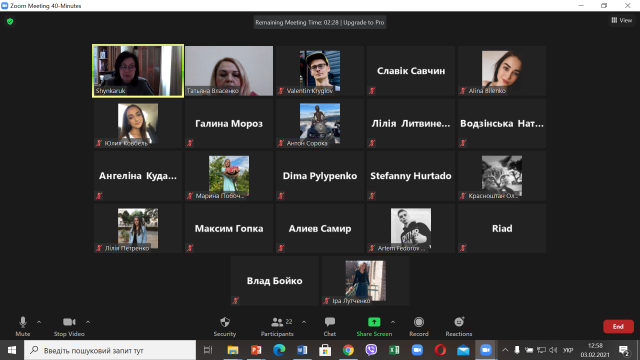The height and width of the screenshot is (360, 640).
Task: Toggle the Mute microphone button
Action: click(x=23, y=327)
